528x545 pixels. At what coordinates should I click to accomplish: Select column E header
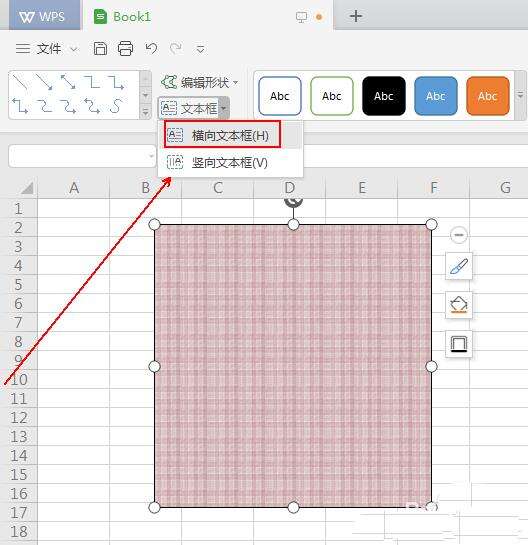coord(362,188)
